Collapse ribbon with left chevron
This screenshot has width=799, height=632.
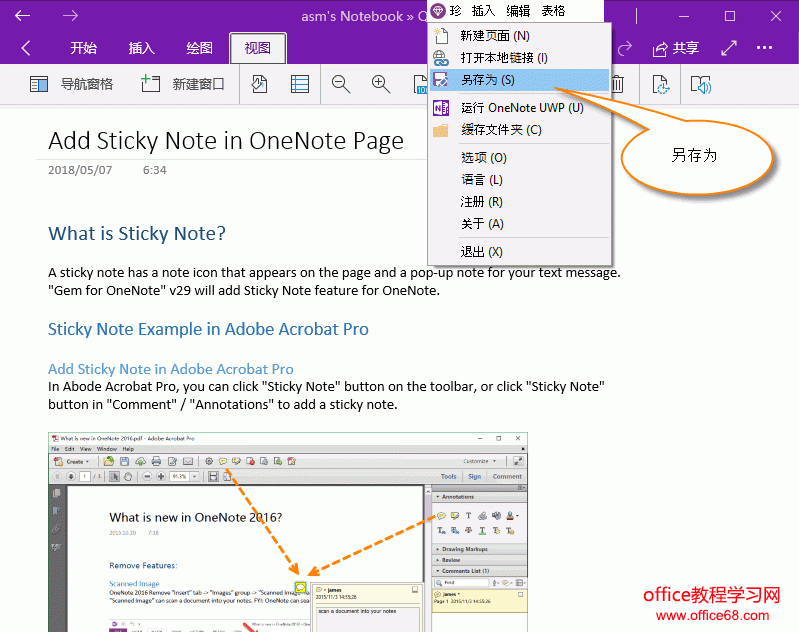[26, 48]
